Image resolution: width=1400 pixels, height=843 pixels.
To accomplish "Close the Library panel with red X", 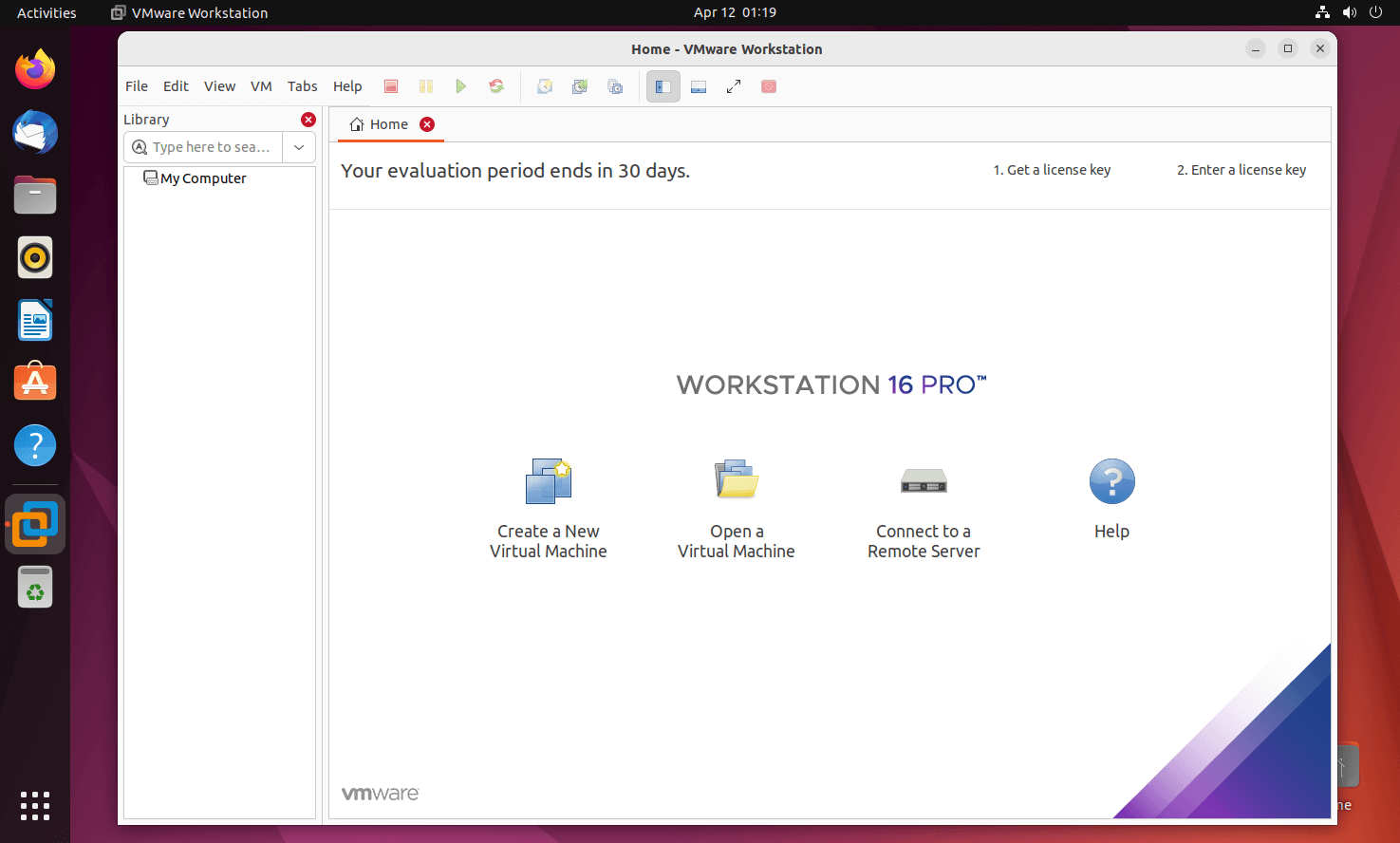I will point(308,120).
